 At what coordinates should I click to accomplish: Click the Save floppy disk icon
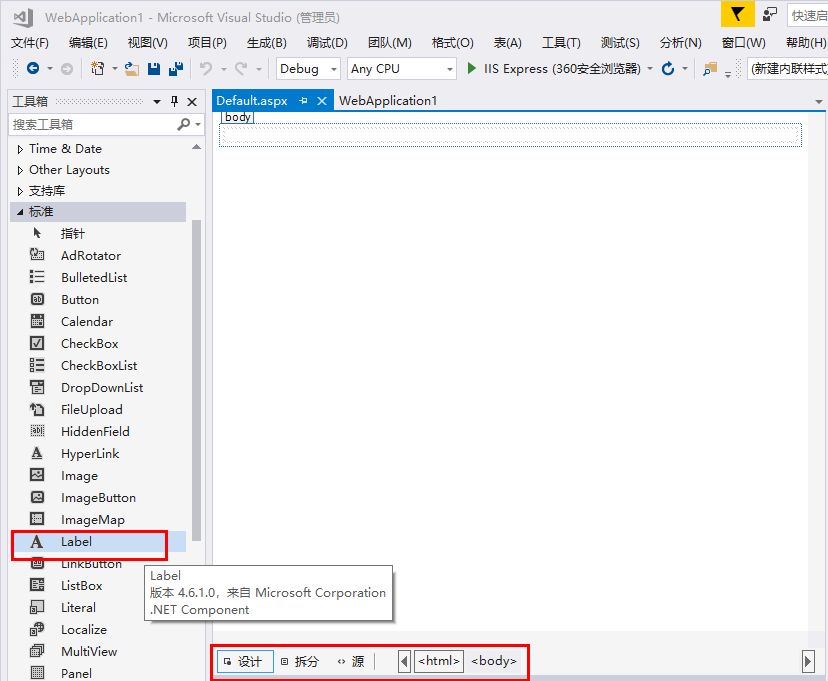click(154, 69)
